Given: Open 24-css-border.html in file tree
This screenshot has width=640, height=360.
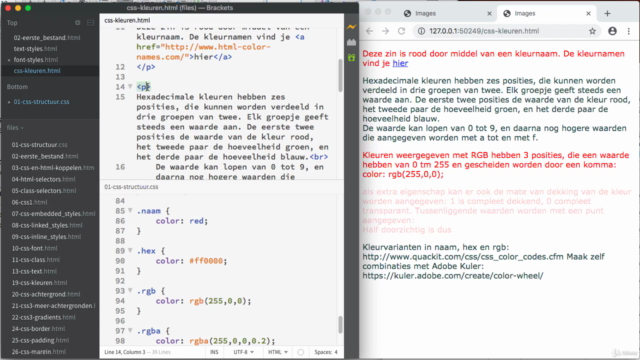Looking at the screenshot, I should tap(38, 329).
